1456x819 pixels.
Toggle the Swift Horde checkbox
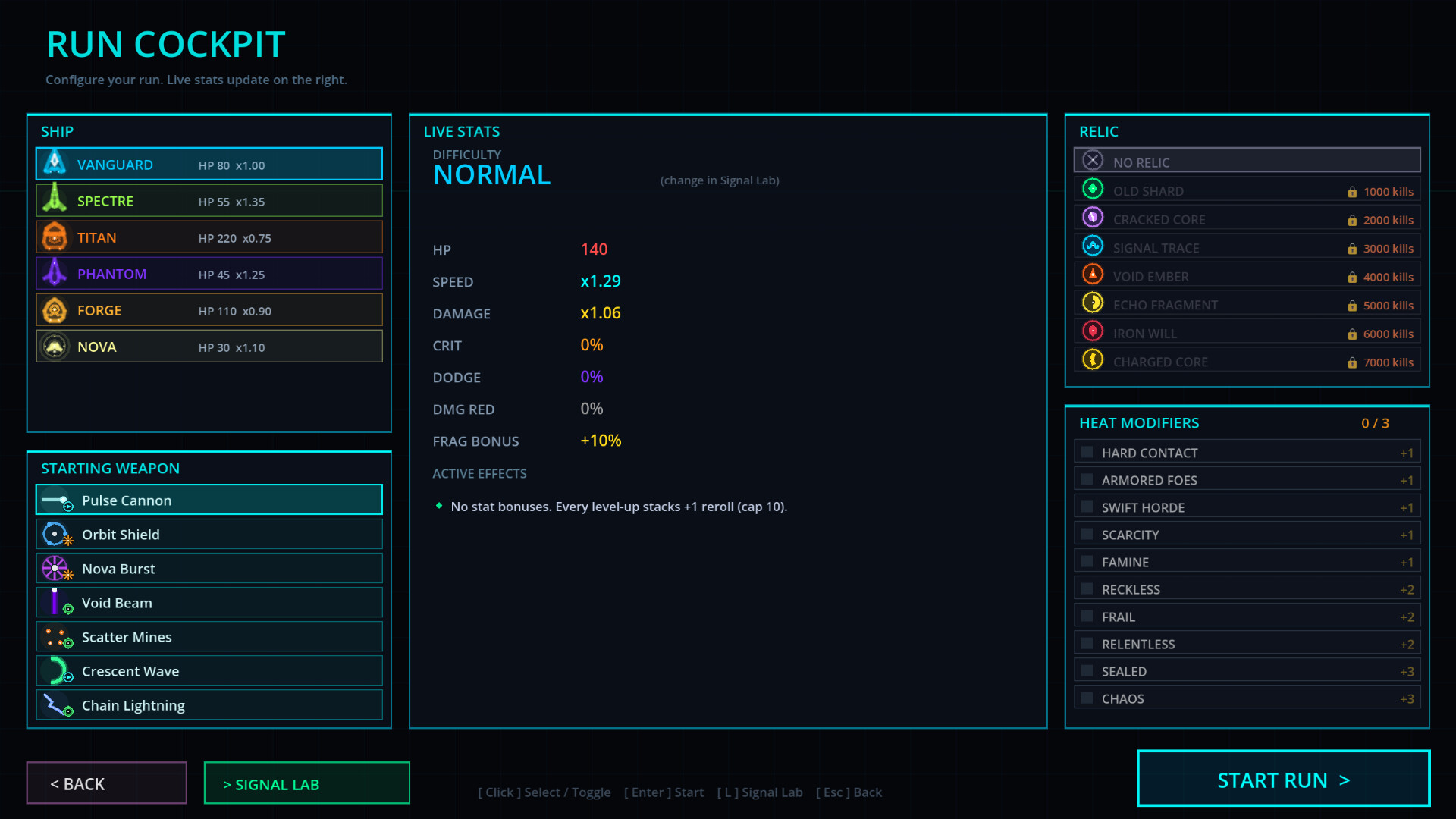click(1087, 507)
